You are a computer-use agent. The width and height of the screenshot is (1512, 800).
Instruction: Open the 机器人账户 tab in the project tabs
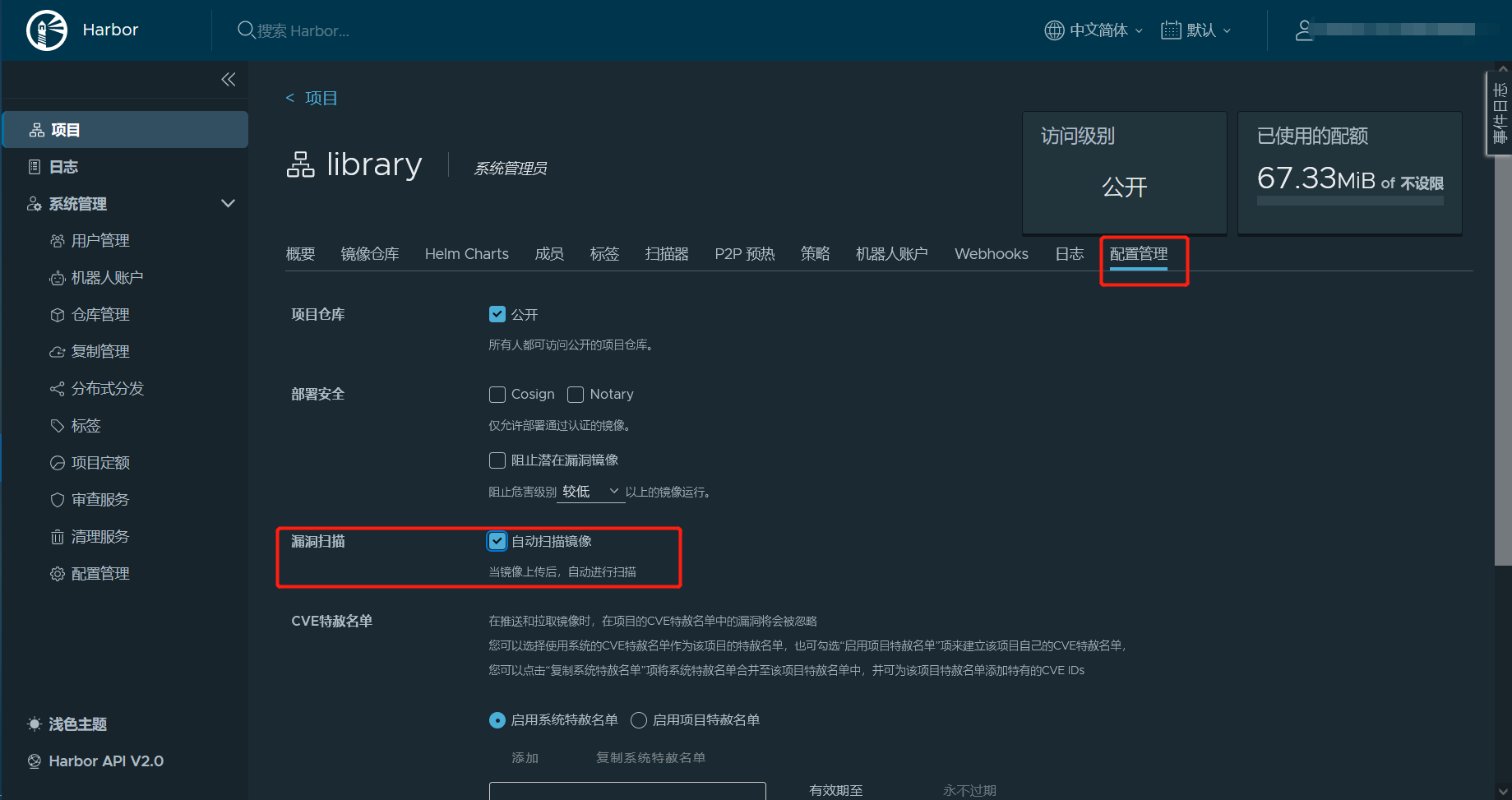pyautogui.click(x=892, y=254)
